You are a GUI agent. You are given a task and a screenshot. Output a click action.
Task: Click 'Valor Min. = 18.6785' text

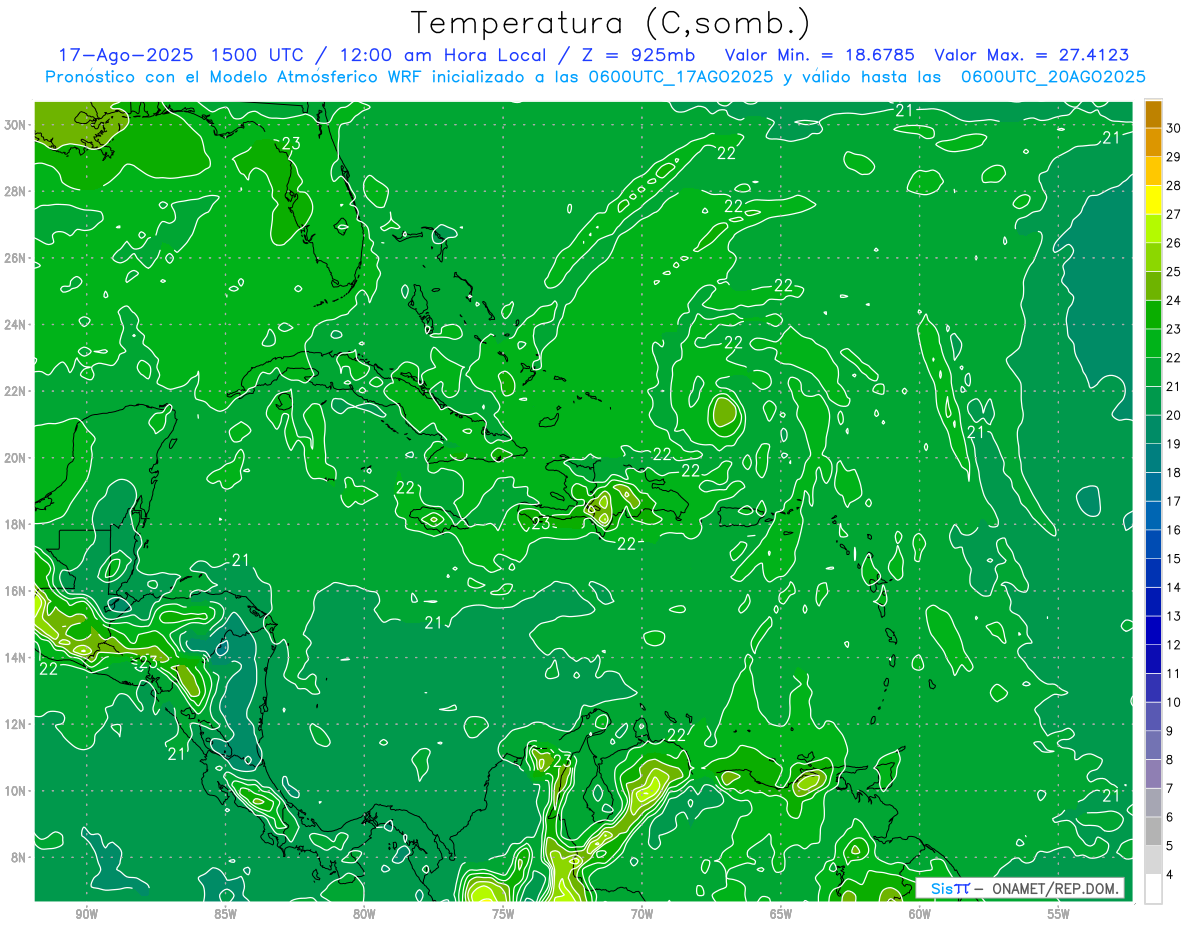819,55
